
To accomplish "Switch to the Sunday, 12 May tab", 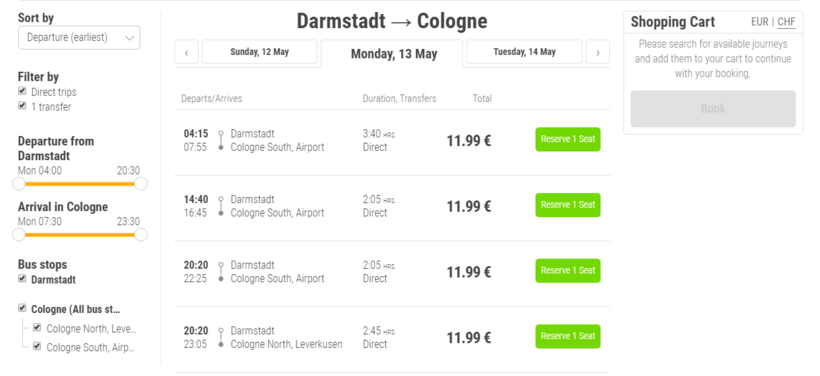I will (x=259, y=52).
